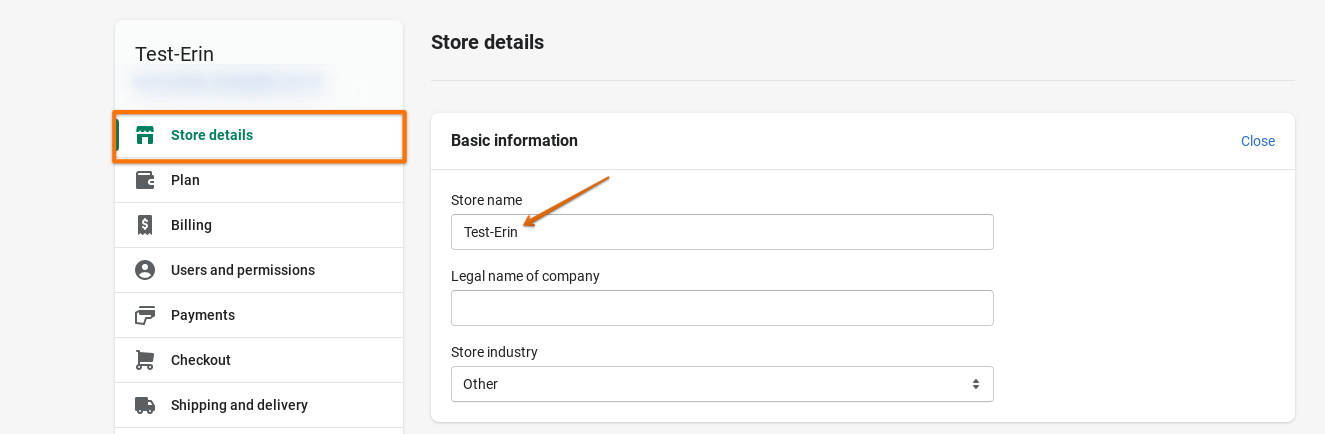Select Shipping and delivery label

239,405
